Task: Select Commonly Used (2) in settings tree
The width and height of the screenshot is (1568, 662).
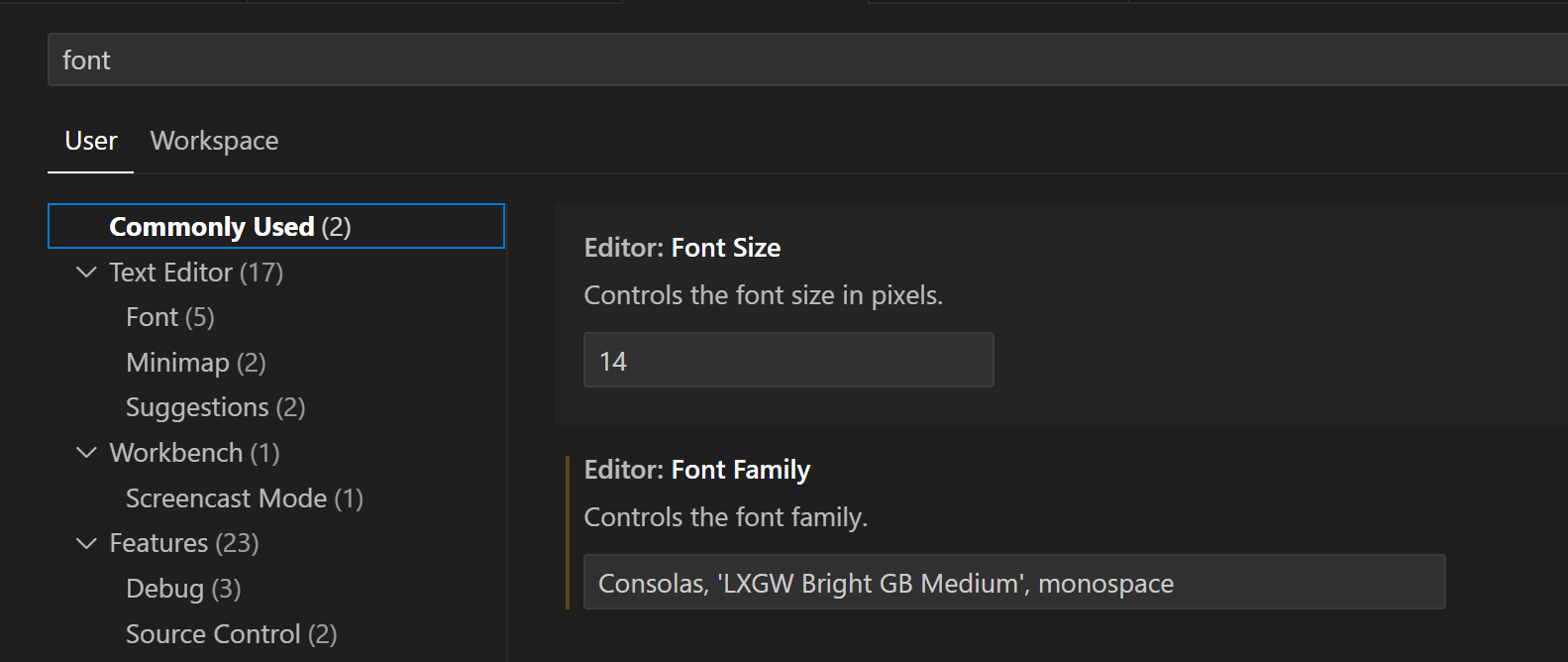Action: coord(276,226)
